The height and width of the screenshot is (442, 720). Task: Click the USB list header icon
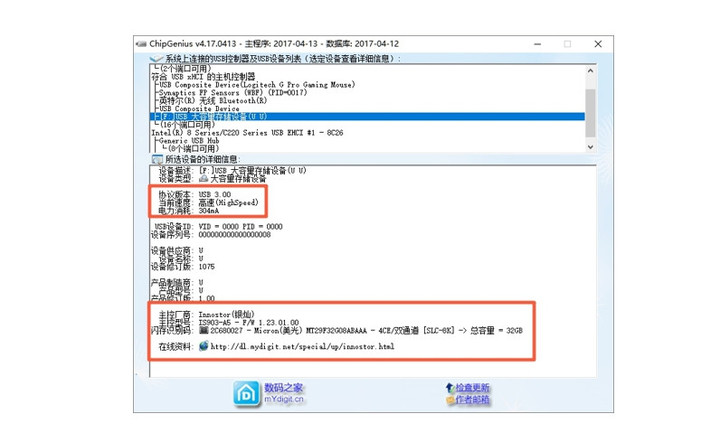tap(157, 59)
